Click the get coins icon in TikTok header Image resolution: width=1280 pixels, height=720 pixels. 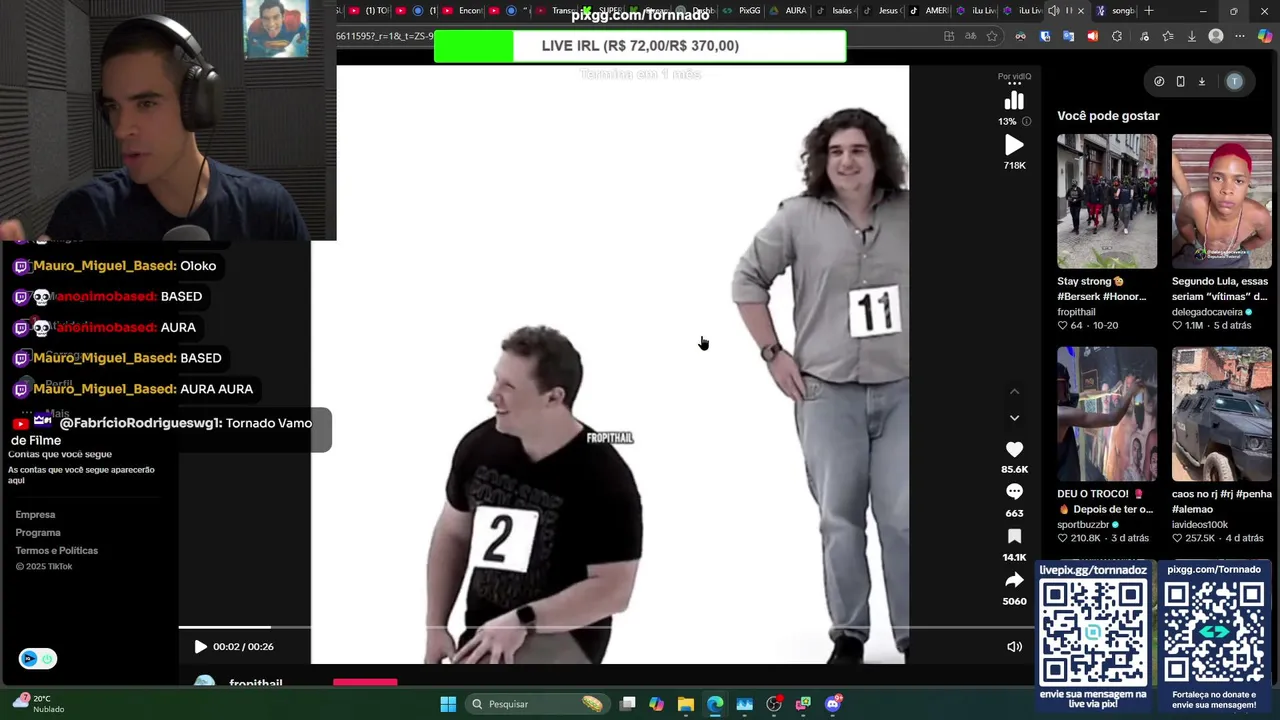click(1159, 82)
